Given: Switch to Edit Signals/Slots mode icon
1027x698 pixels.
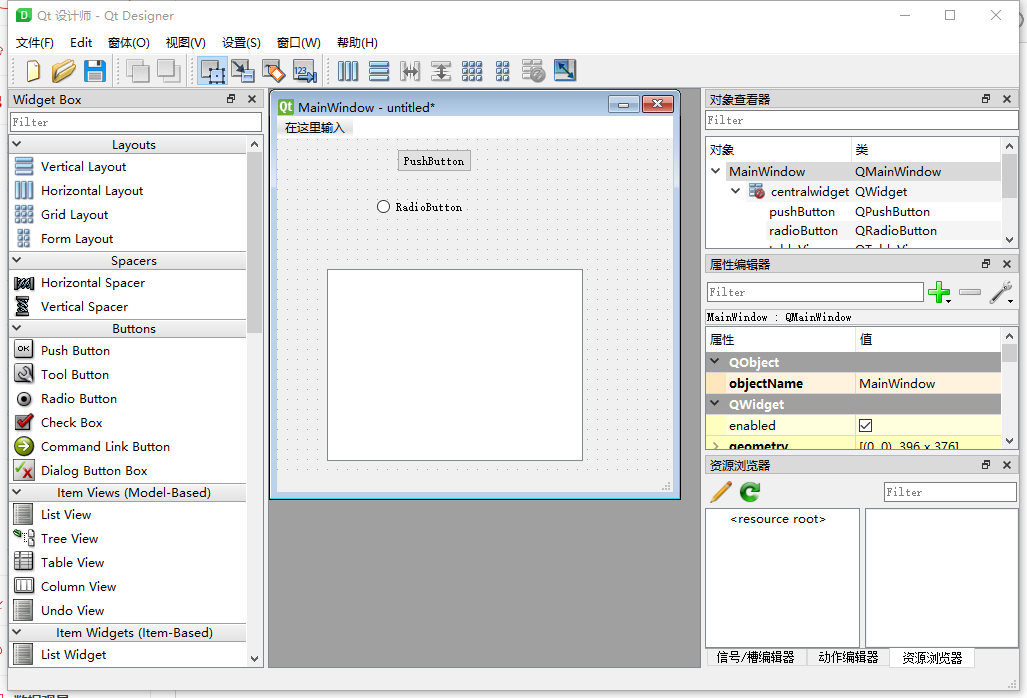Looking at the screenshot, I should click(243, 71).
